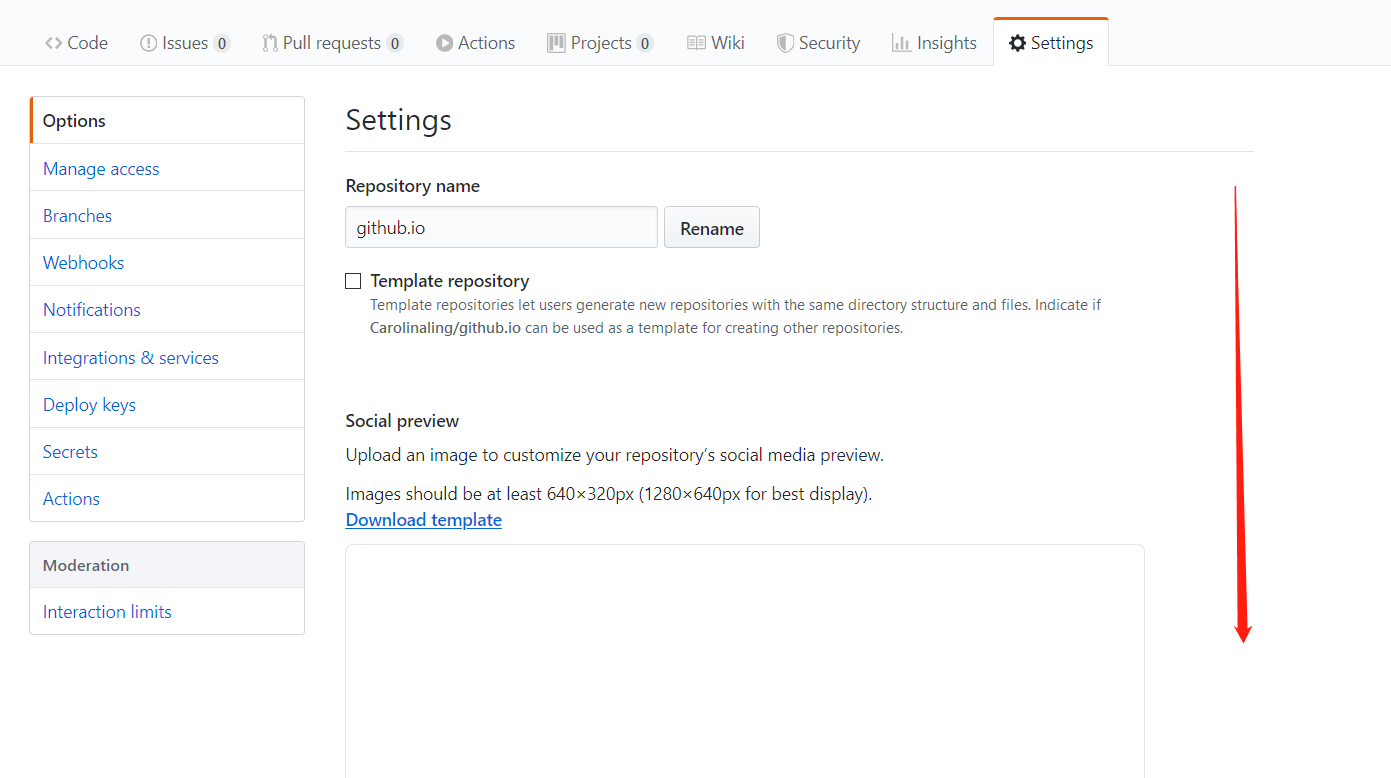Switch to the Actions tab
Viewport: 1391px width, 778px height.
[476, 43]
